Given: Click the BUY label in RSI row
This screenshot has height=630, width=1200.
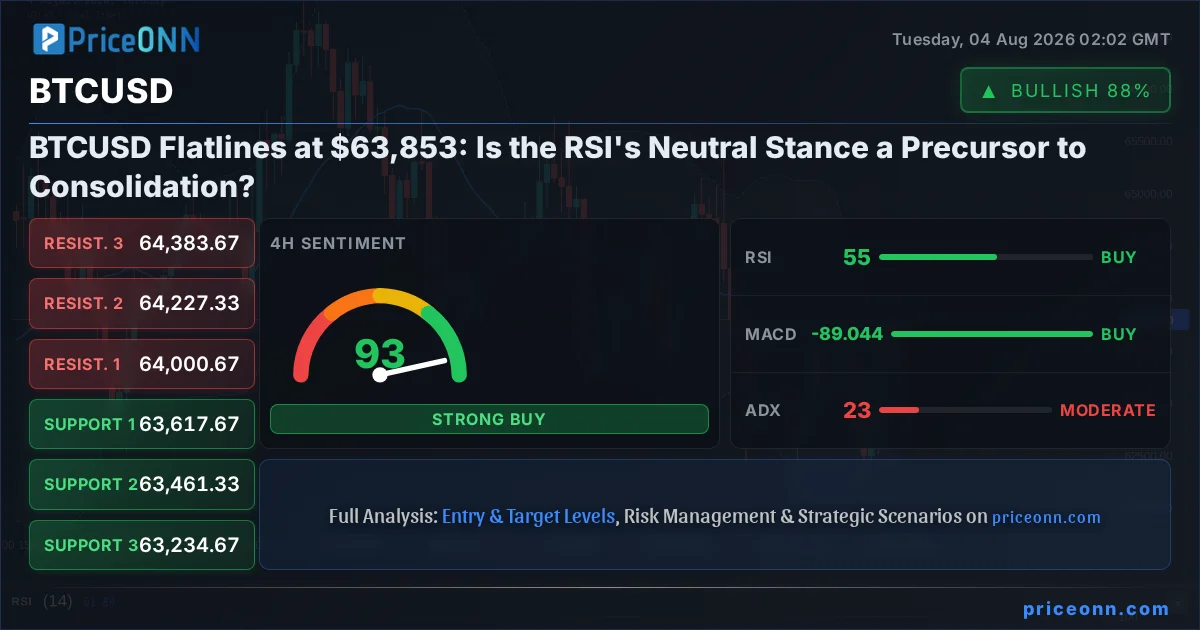Looking at the screenshot, I should (x=1118, y=257).
